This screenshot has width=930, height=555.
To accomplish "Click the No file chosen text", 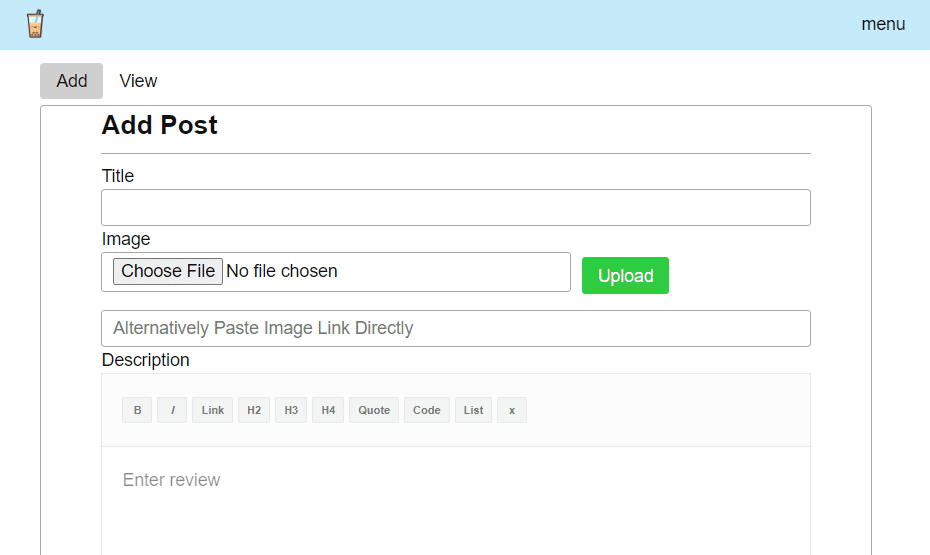I will 282,271.
